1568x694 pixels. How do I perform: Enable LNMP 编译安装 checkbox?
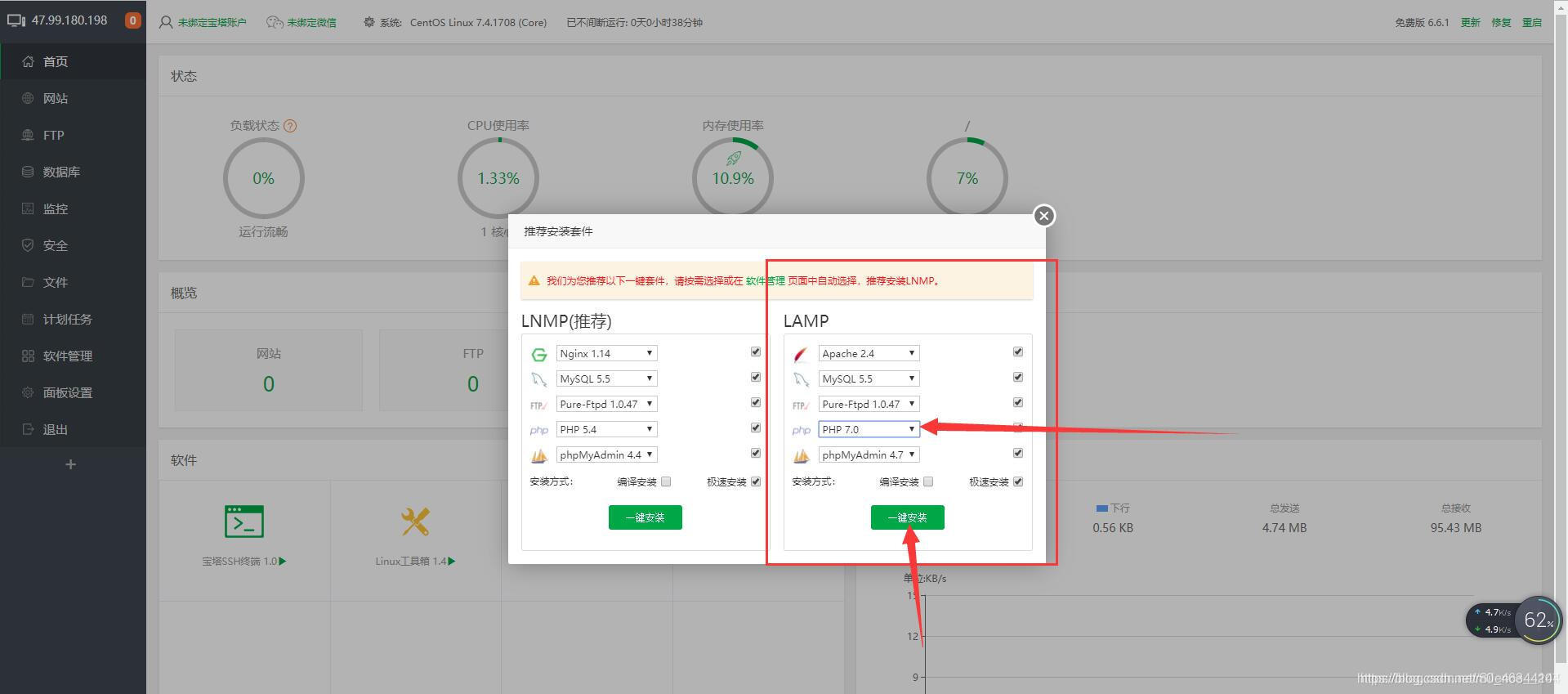(x=666, y=481)
